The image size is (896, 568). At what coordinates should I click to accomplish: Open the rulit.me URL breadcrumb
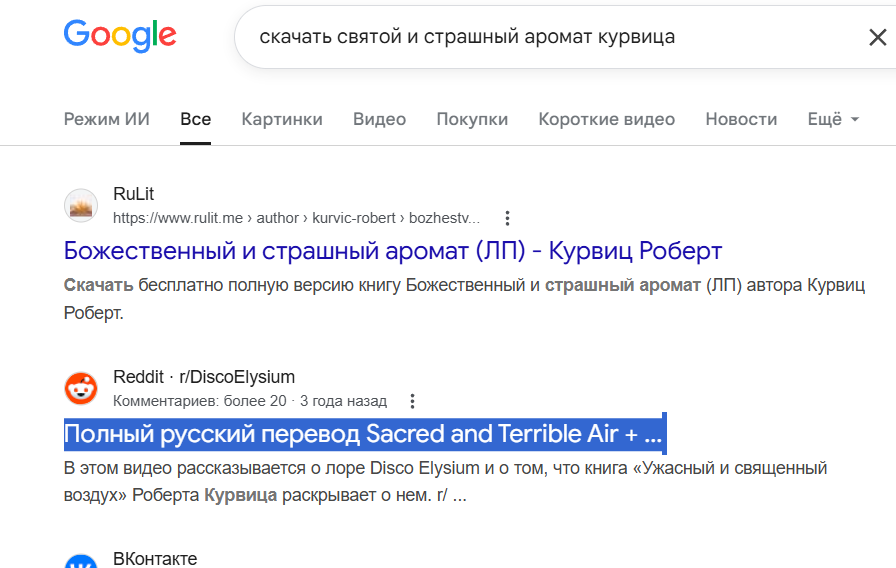coord(296,218)
